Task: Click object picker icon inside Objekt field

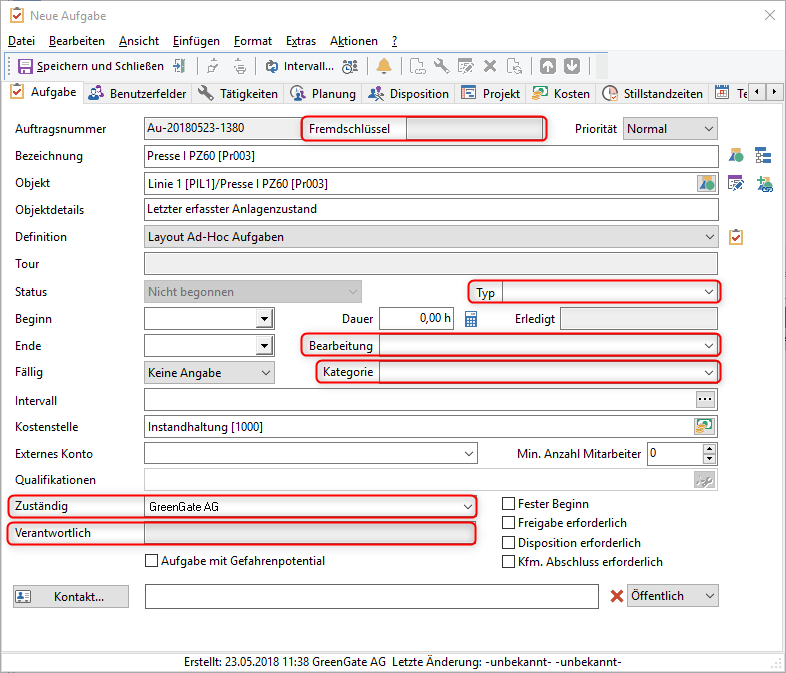Action: click(x=706, y=183)
